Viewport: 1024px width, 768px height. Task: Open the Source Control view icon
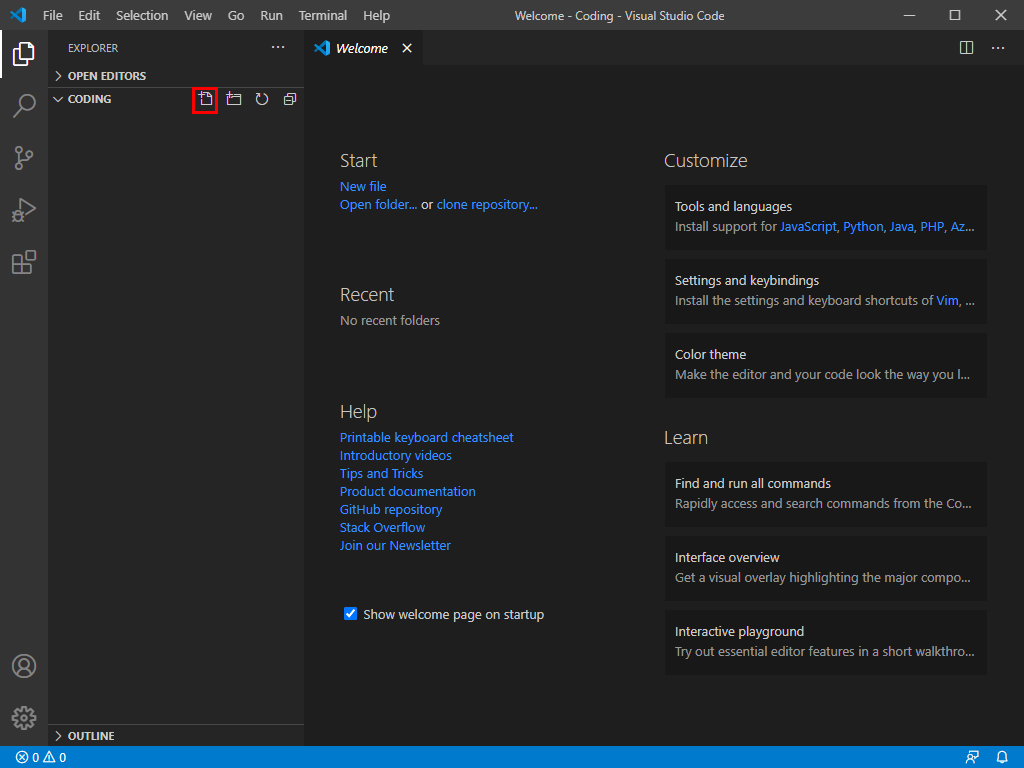point(24,157)
